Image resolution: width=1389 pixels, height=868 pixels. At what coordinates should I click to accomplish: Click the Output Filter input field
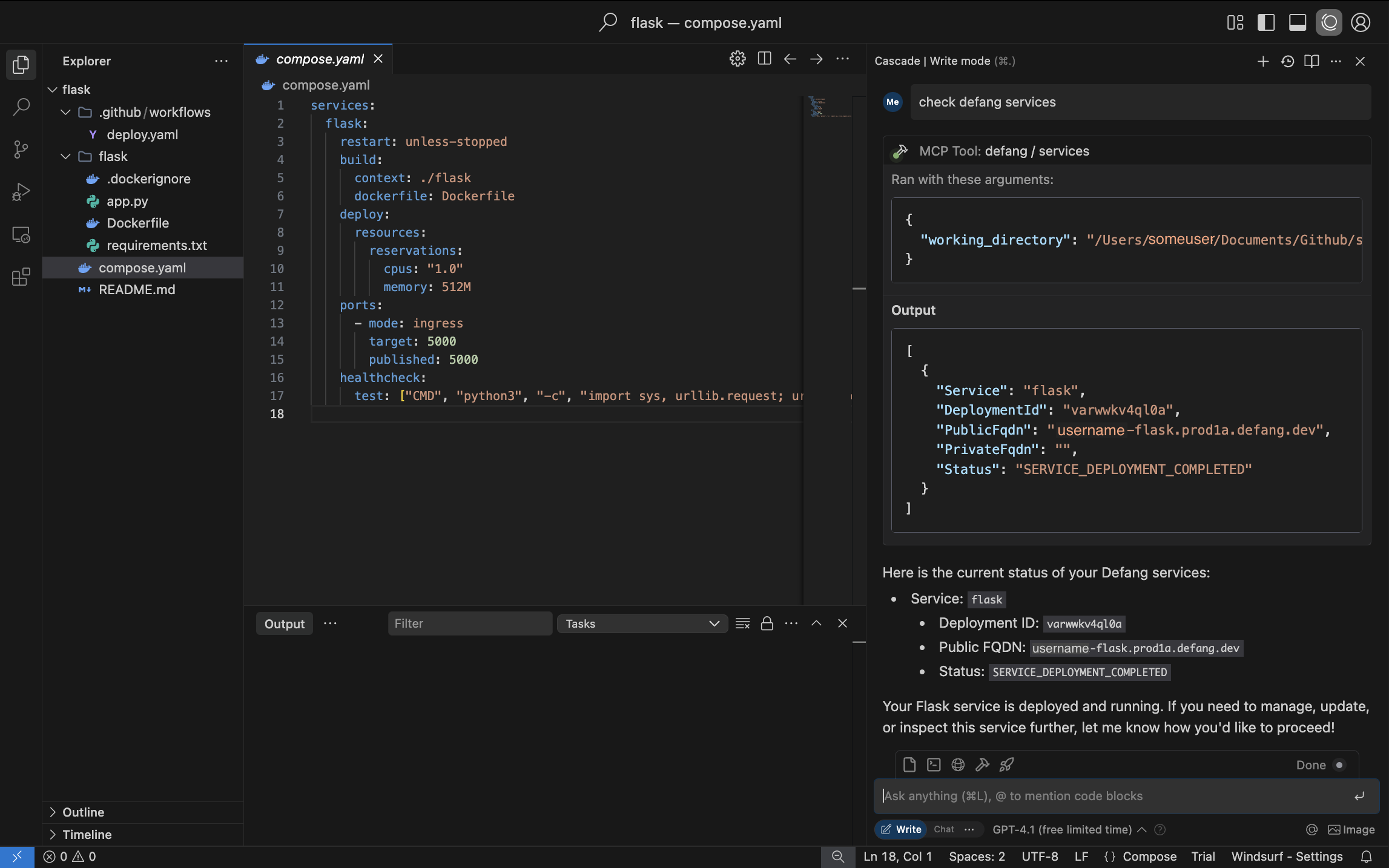coord(470,623)
